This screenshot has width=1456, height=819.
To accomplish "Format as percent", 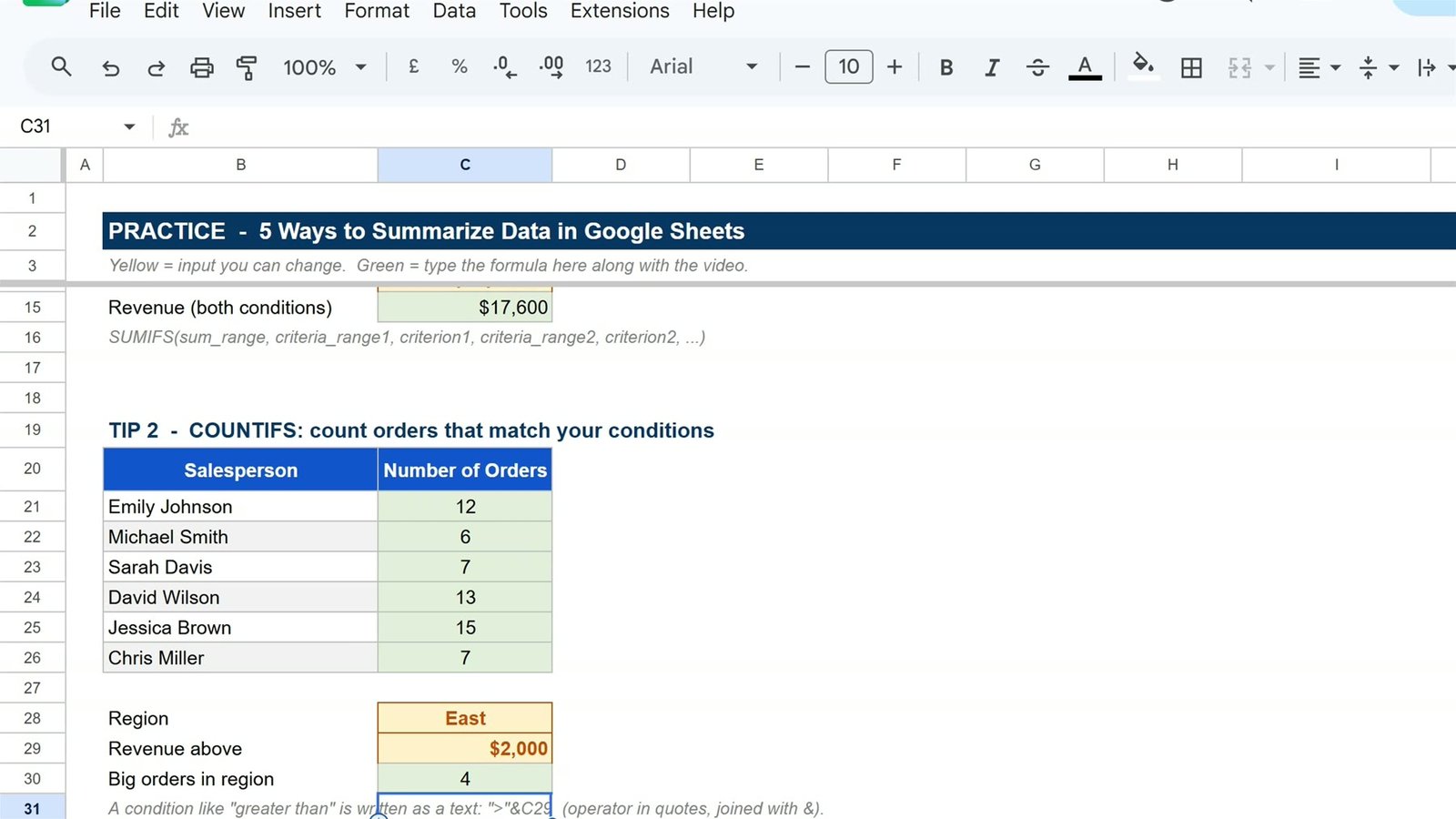I will coord(460,66).
